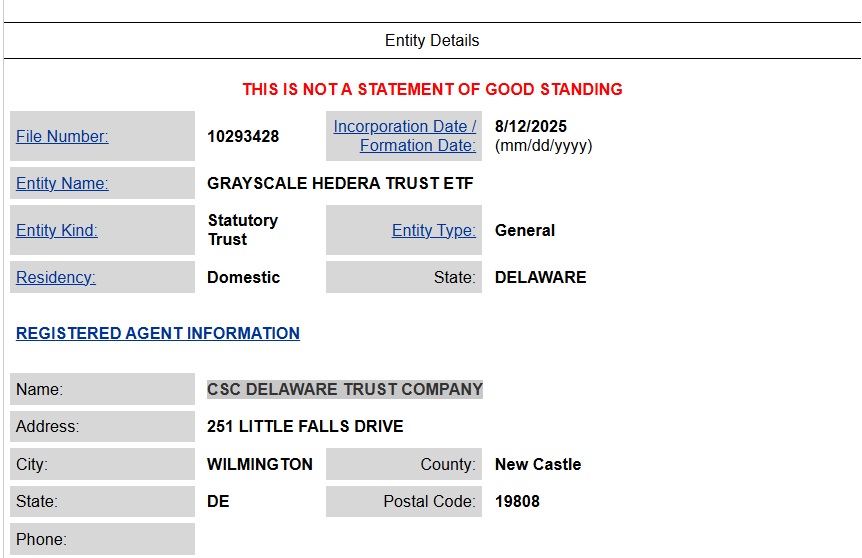The image size is (862, 558).
Task: Click the General entity type value
Action: click(525, 230)
